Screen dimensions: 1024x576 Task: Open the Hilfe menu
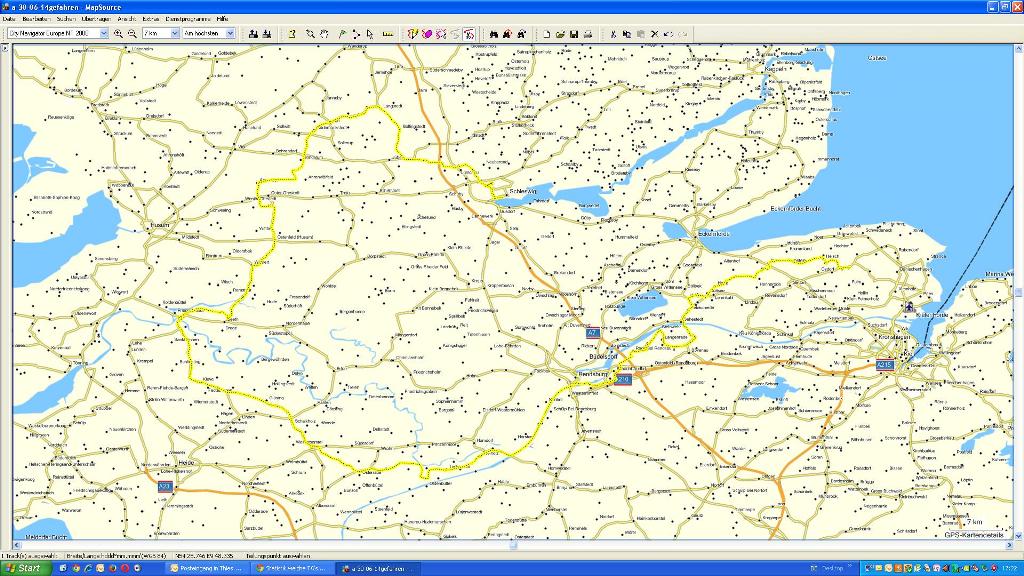point(222,19)
